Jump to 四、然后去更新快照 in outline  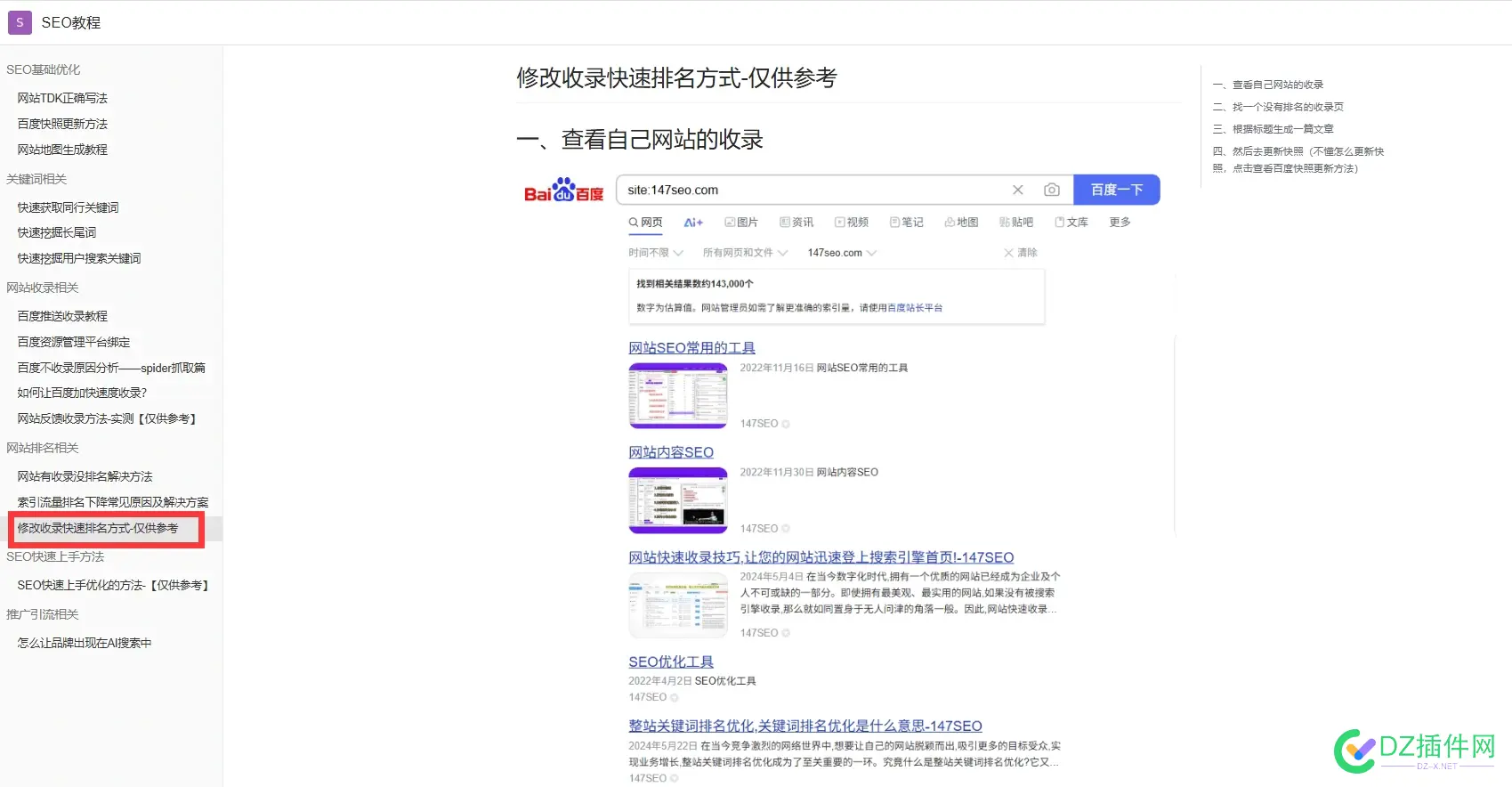coord(1298,159)
